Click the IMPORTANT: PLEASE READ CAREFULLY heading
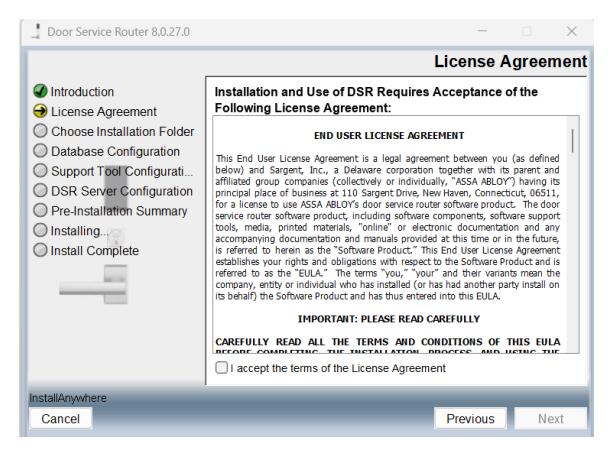The image size is (611, 453). [x=389, y=319]
